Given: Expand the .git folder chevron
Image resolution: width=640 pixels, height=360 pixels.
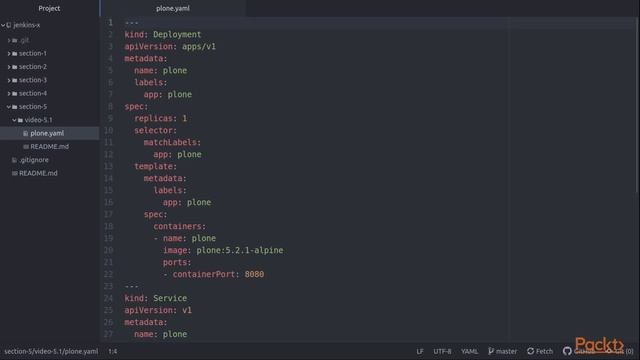Looking at the screenshot, I should [9, 40].
